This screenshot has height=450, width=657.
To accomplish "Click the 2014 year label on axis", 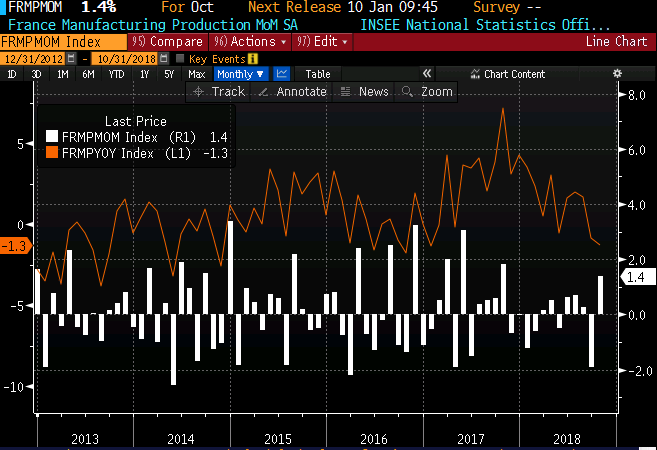I will [x=181, y=439].
